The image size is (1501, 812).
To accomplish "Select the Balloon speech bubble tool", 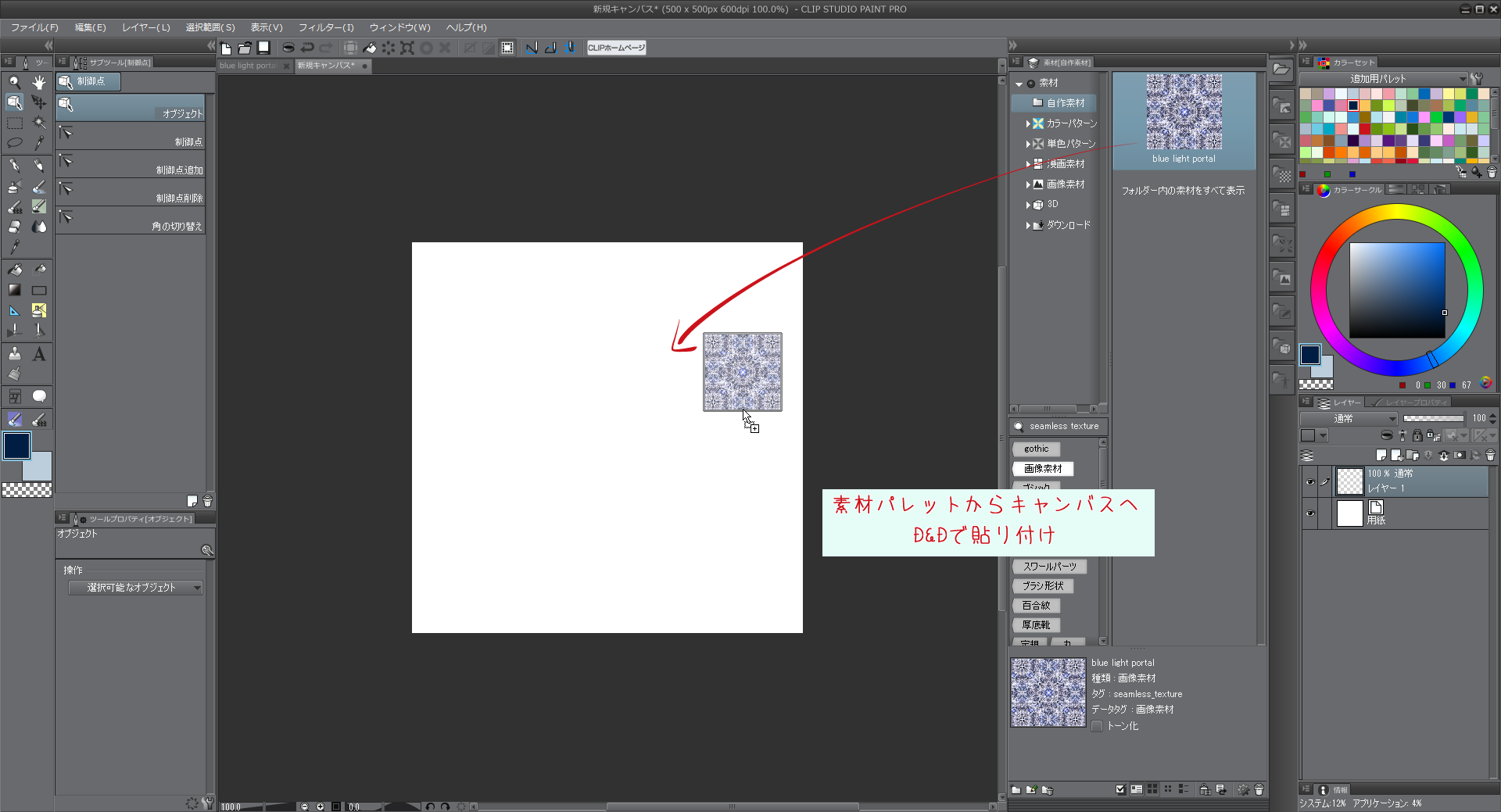I will pyautogui.click(x=38, y=396).
